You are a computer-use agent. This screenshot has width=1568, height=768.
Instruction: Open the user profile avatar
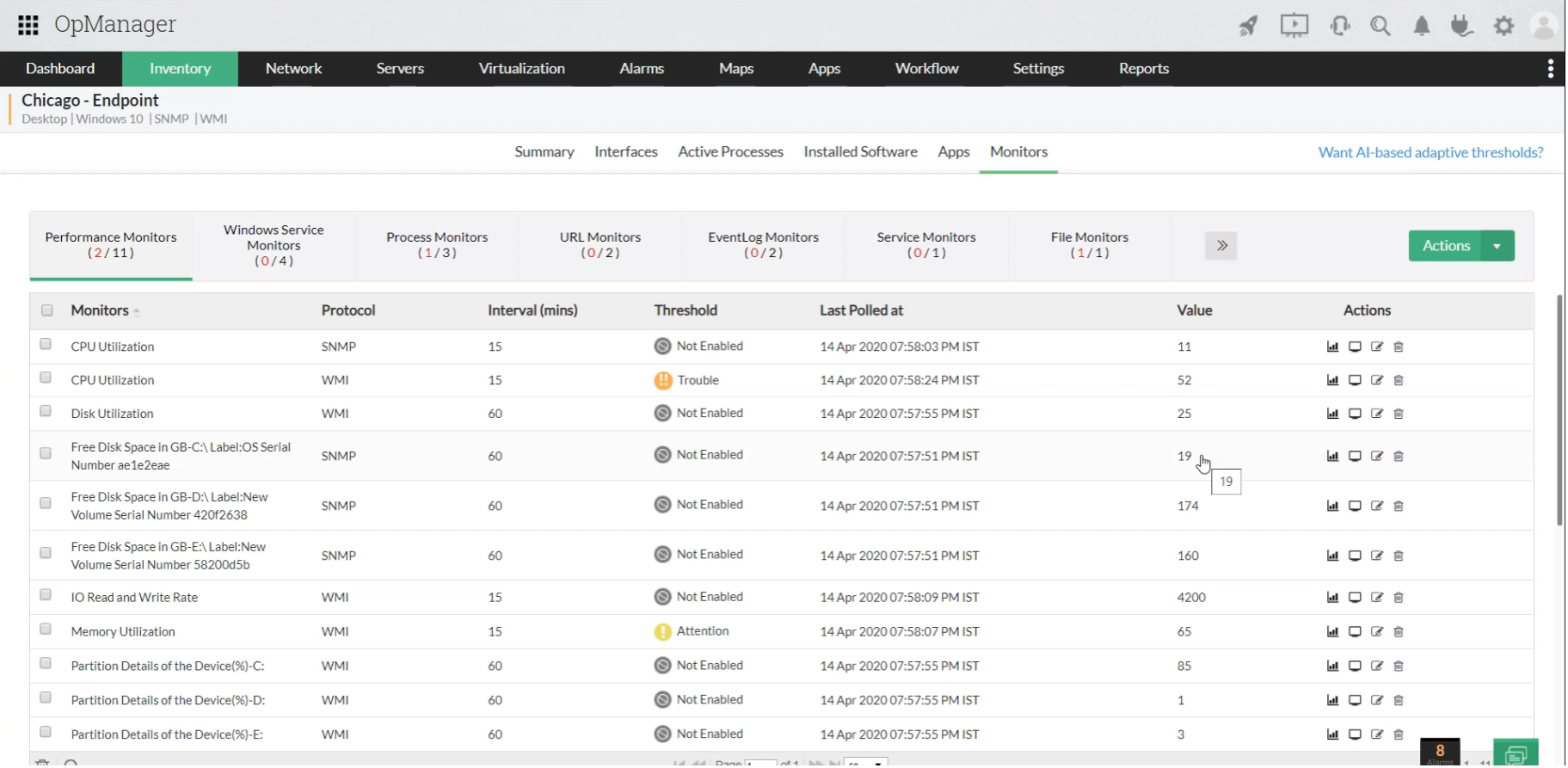pyautogui.click(x=1544, y=26)
